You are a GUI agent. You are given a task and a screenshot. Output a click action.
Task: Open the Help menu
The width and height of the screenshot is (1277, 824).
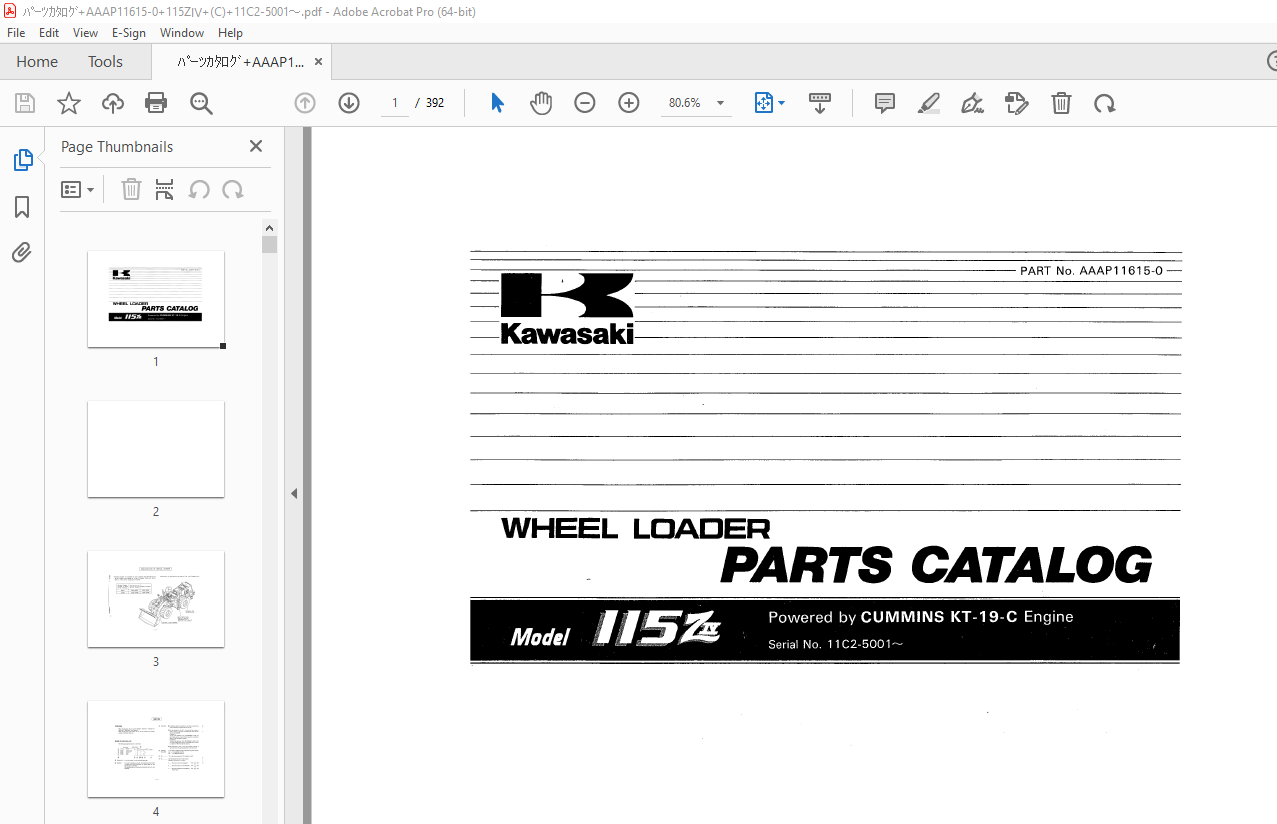[230, 33]
